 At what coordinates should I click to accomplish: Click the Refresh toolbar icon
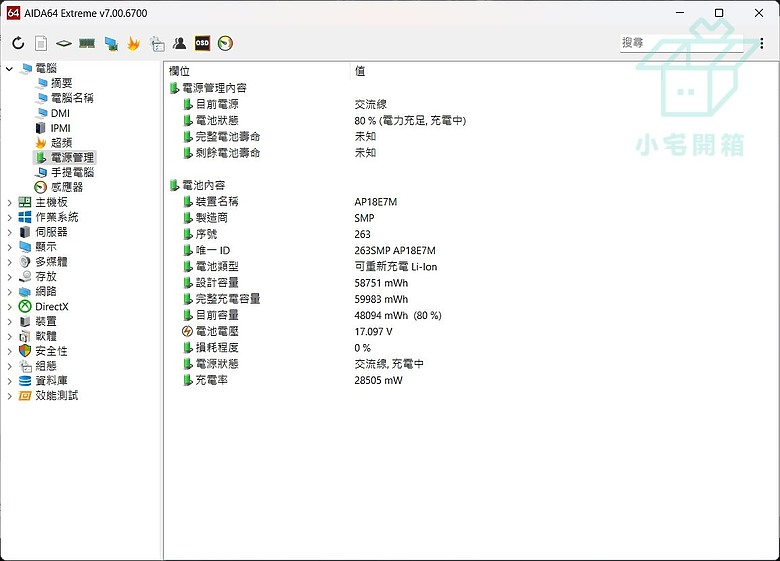click(18, 43)
